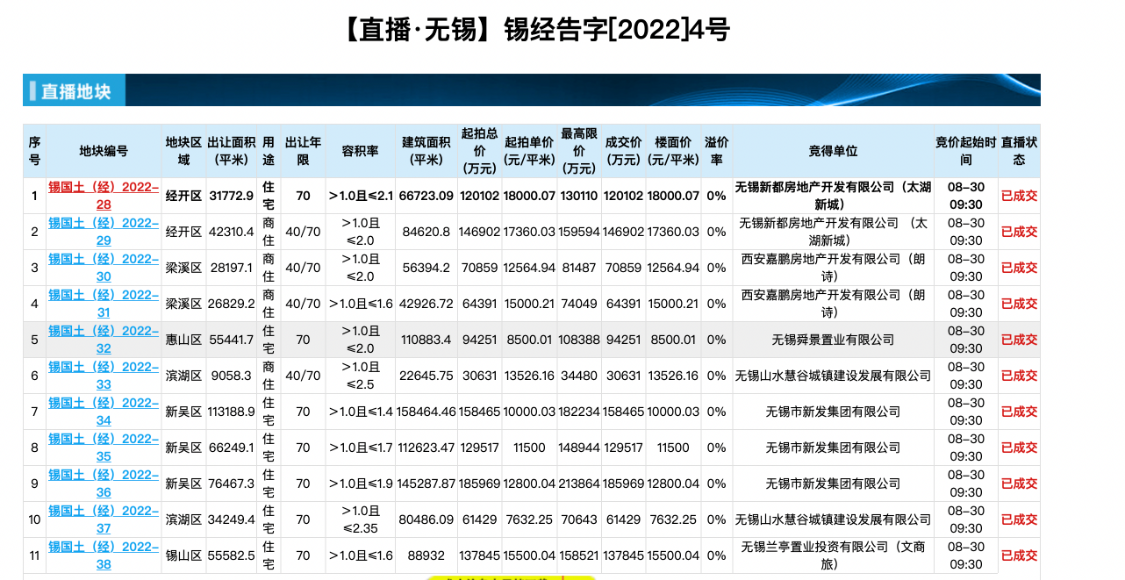This screenshot has width=1125, height=580.
Task: Click the 竞得单位 column header
Action: [833, 151]
